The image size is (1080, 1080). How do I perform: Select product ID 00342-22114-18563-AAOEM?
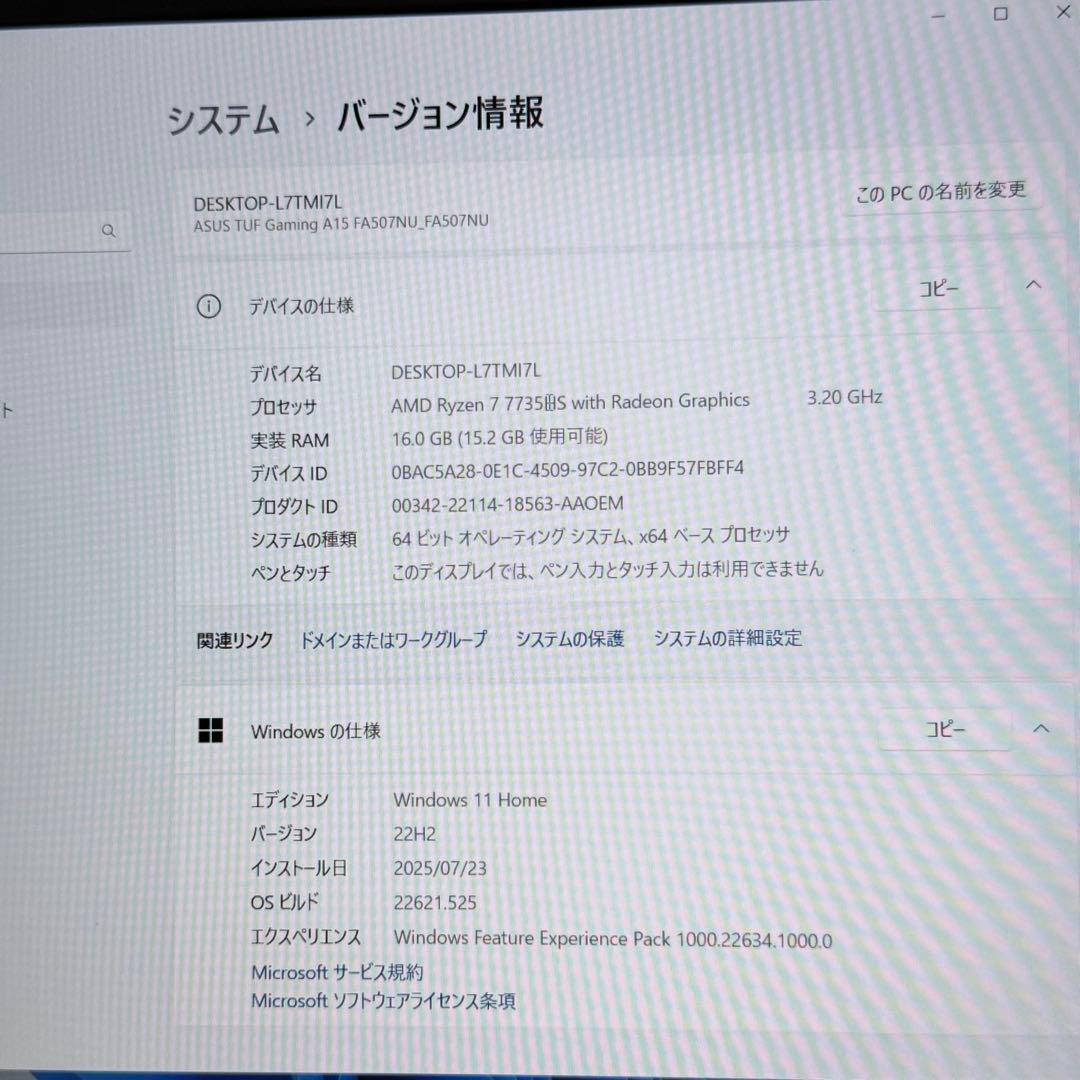[x=508, y=504]
